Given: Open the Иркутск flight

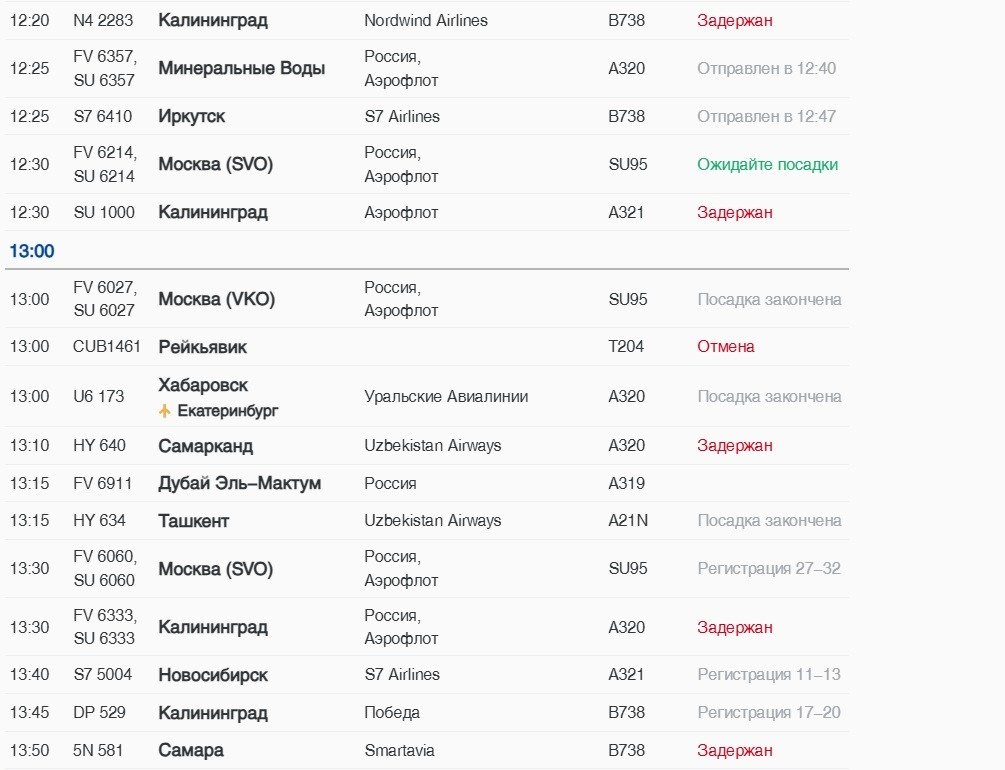Looking at the screenshot, I should 191,117.
